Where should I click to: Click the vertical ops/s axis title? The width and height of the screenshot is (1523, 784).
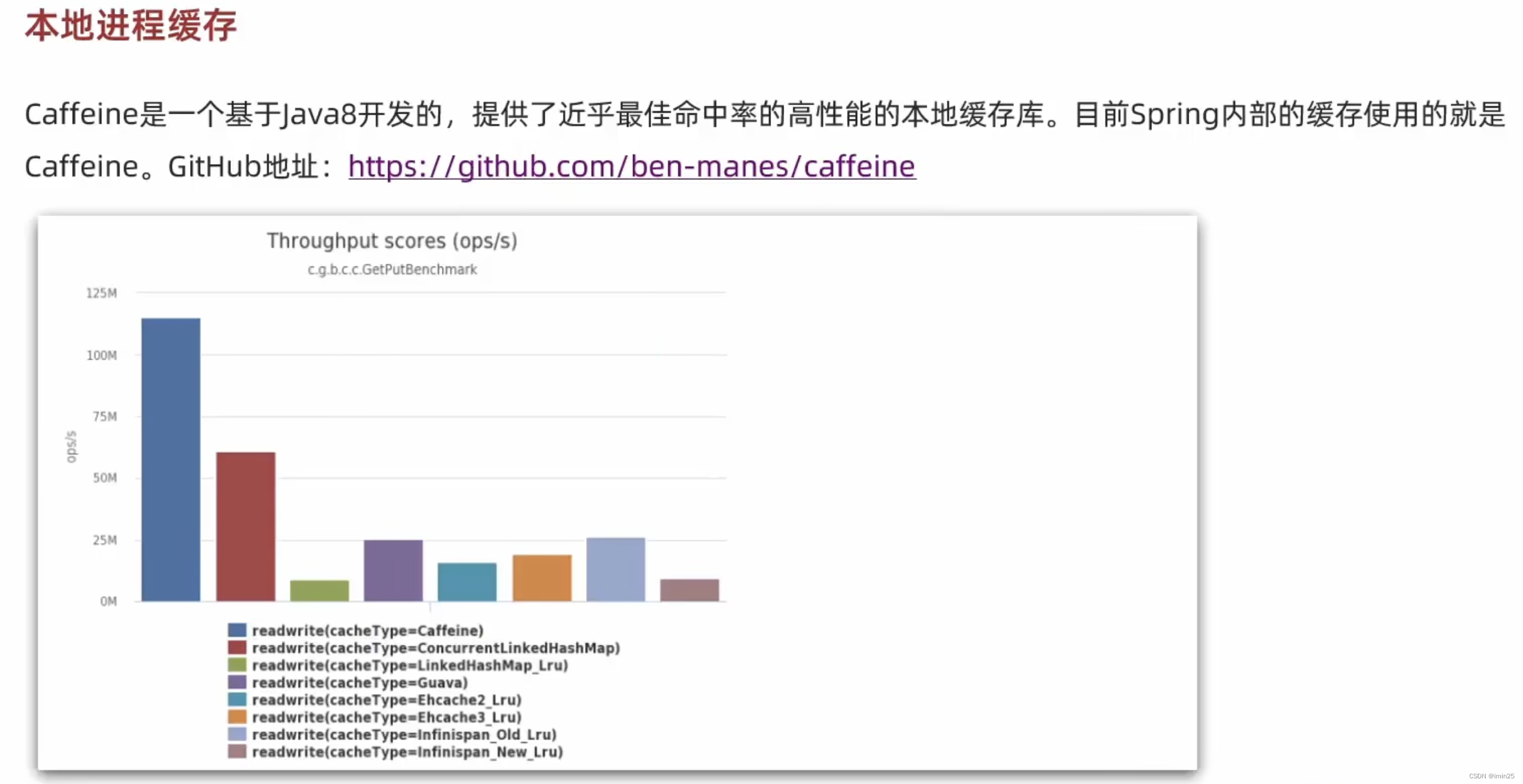coord(71,446)
